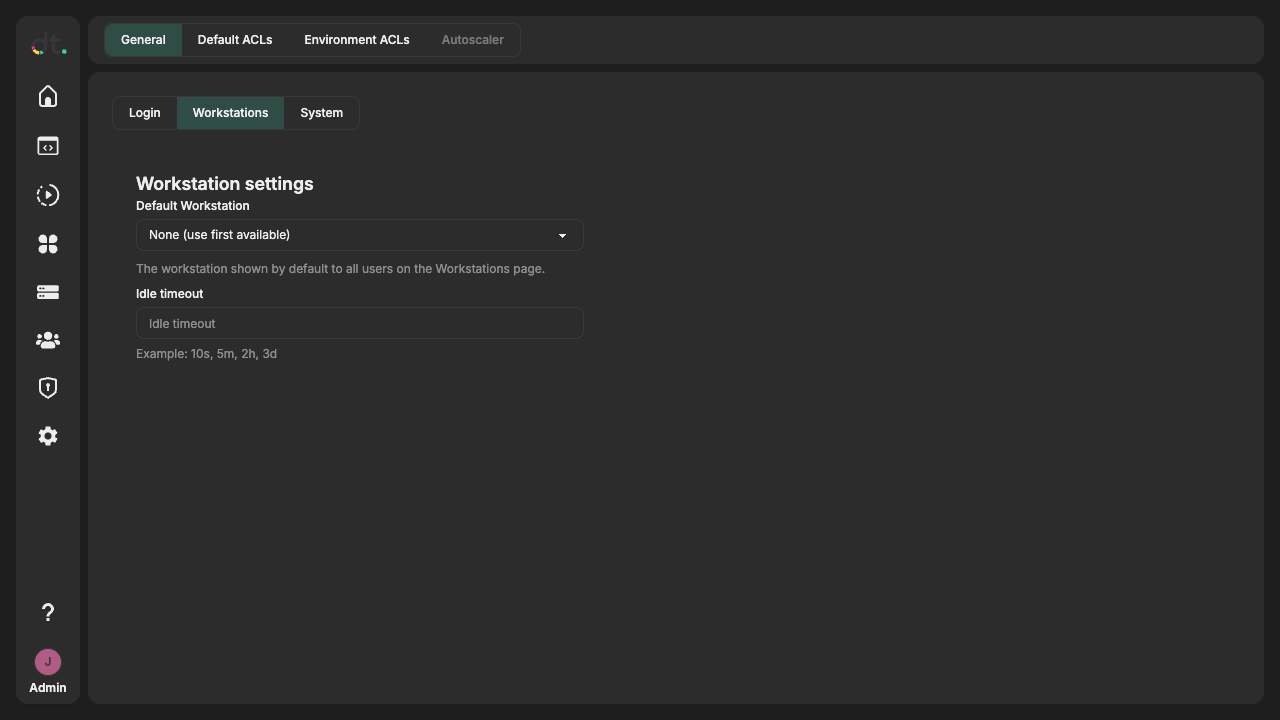Open the Environment ACLs tab

[356, 40]
